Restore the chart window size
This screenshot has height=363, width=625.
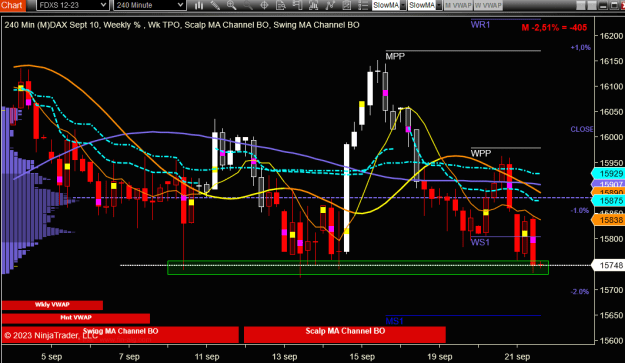point(614,5)
